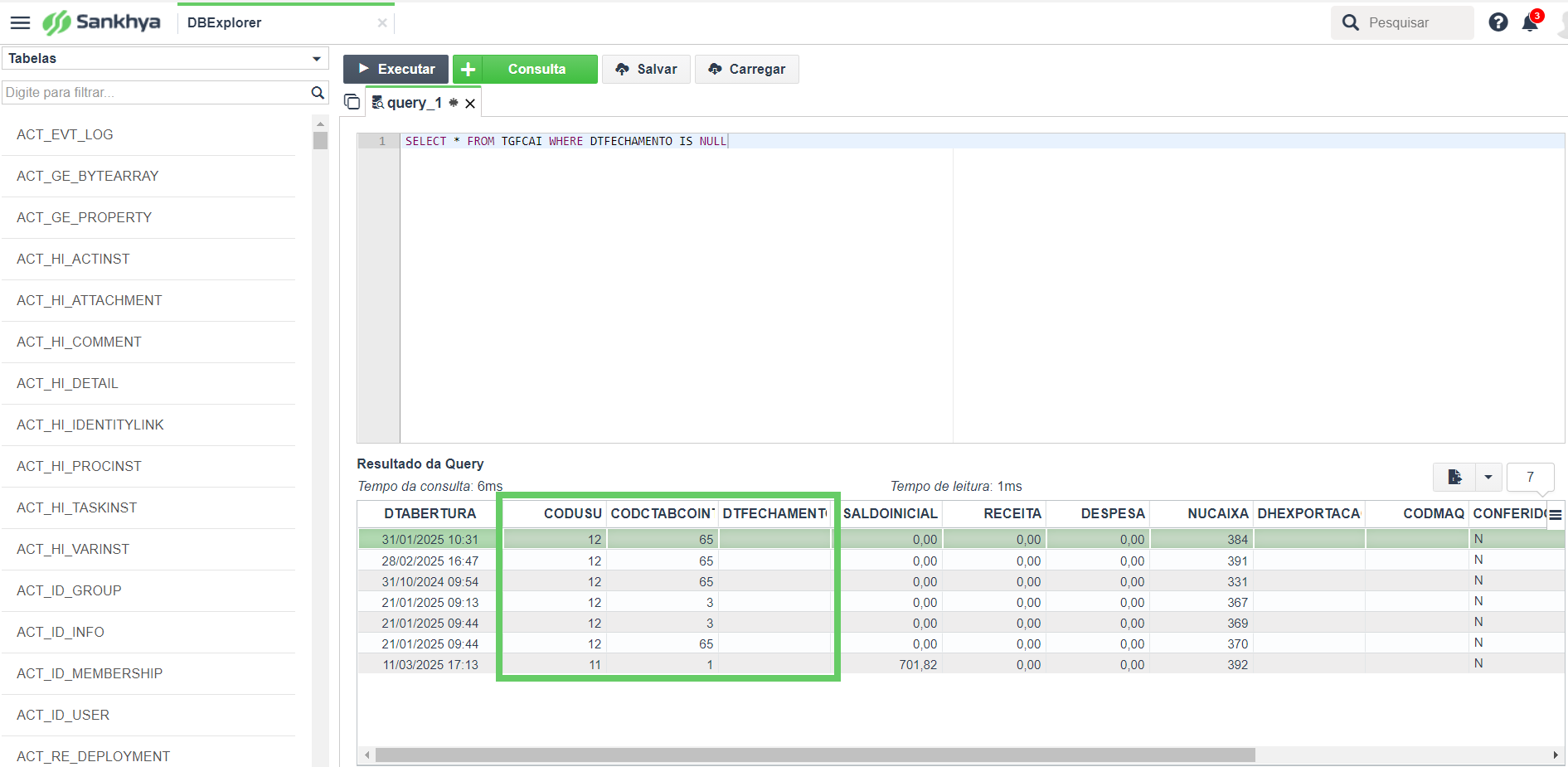This screenshot has height=767, width=1568.
Task: Select the query_1 tab
Action: (414, 103)
